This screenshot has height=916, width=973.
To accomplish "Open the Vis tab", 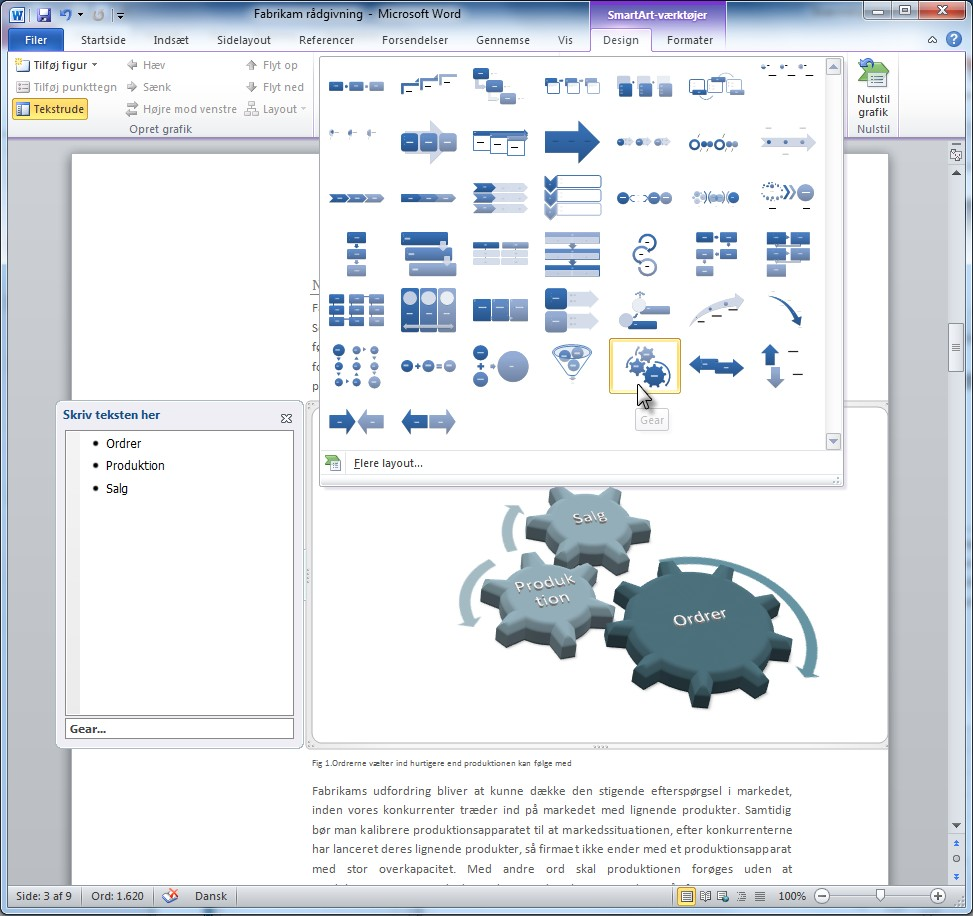I will [x=565, y=40].
